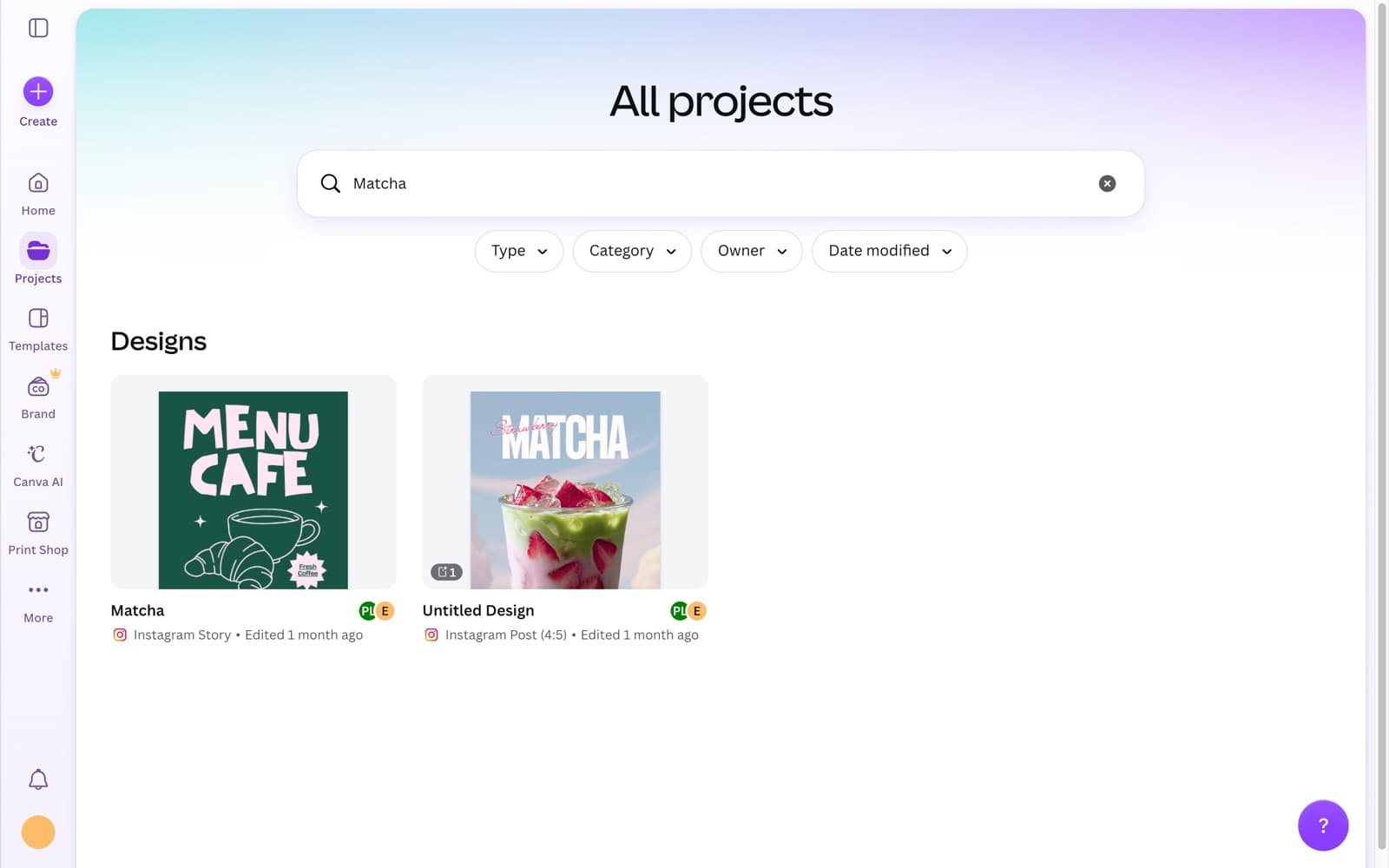Click 'Instagram Post (4:5)' text

506,635
